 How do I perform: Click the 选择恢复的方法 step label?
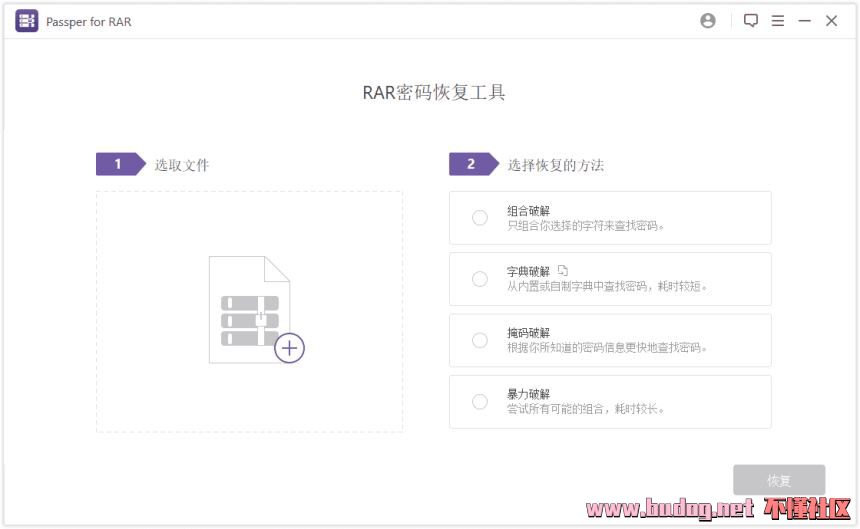pyautogui.click(x=556, y=165)
